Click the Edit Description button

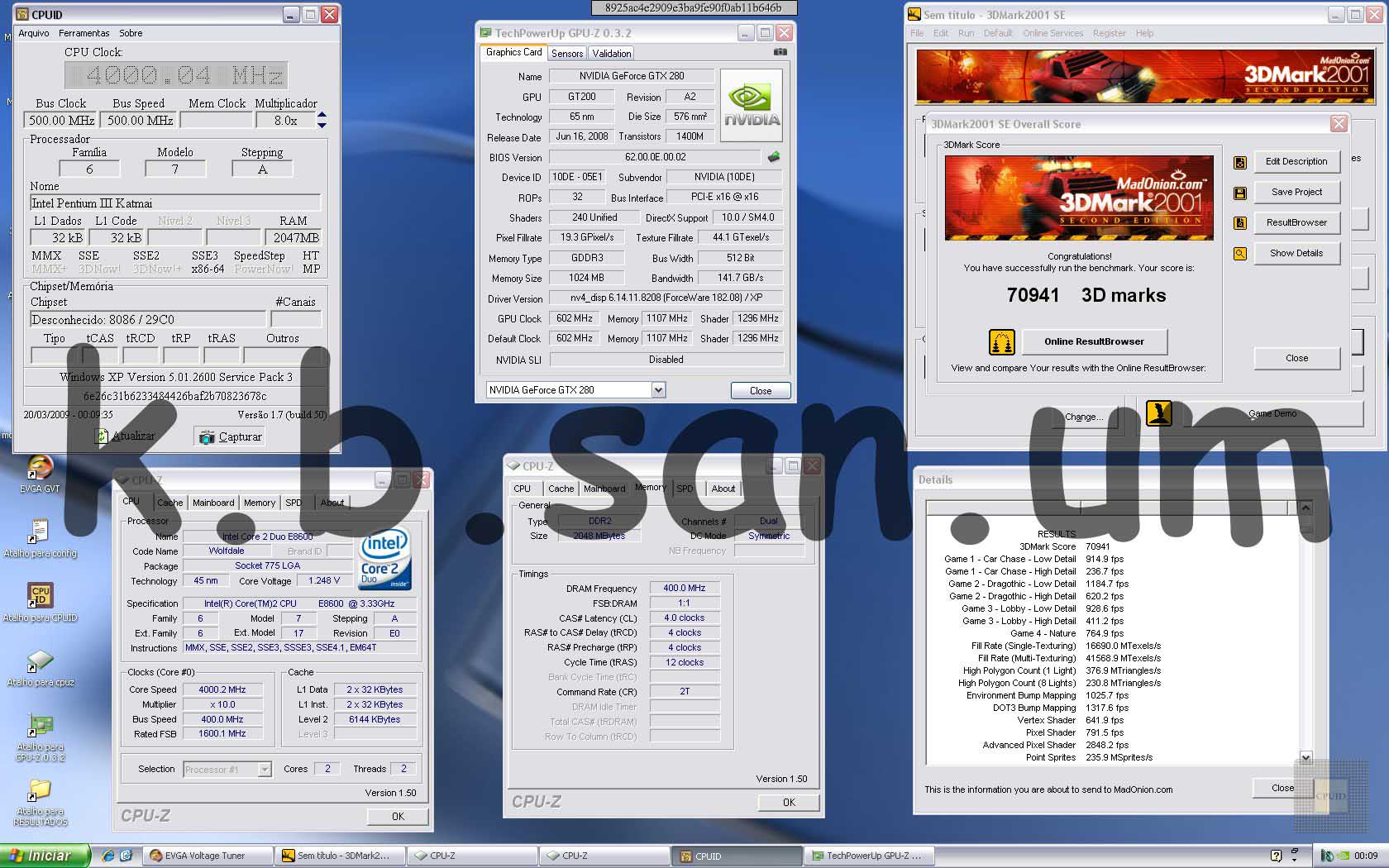(1296, 162)
